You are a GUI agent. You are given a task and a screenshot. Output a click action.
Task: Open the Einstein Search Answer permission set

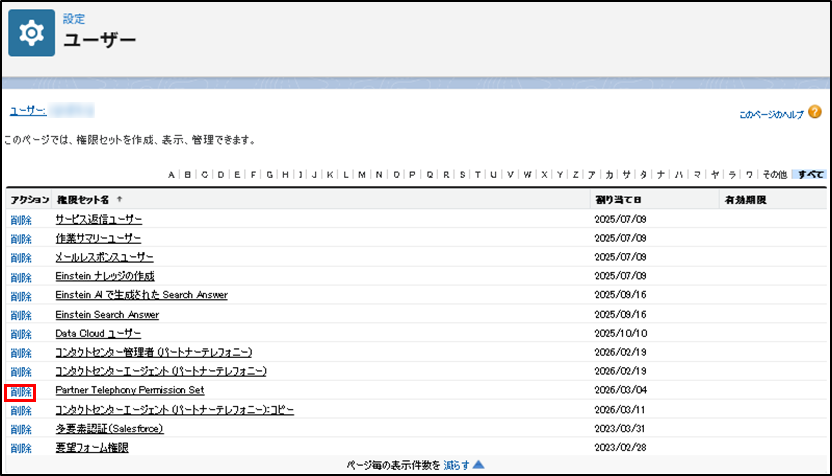tap(107, 315)
